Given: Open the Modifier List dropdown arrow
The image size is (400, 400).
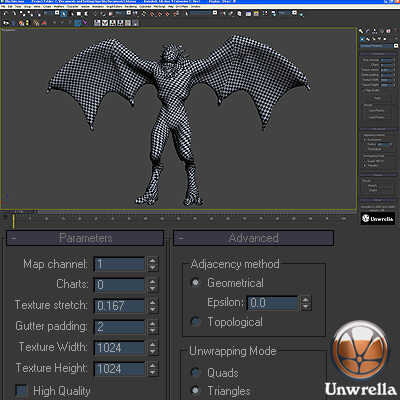Looking at the screenshot, I should pyautogui.click(x=396, y=46).
